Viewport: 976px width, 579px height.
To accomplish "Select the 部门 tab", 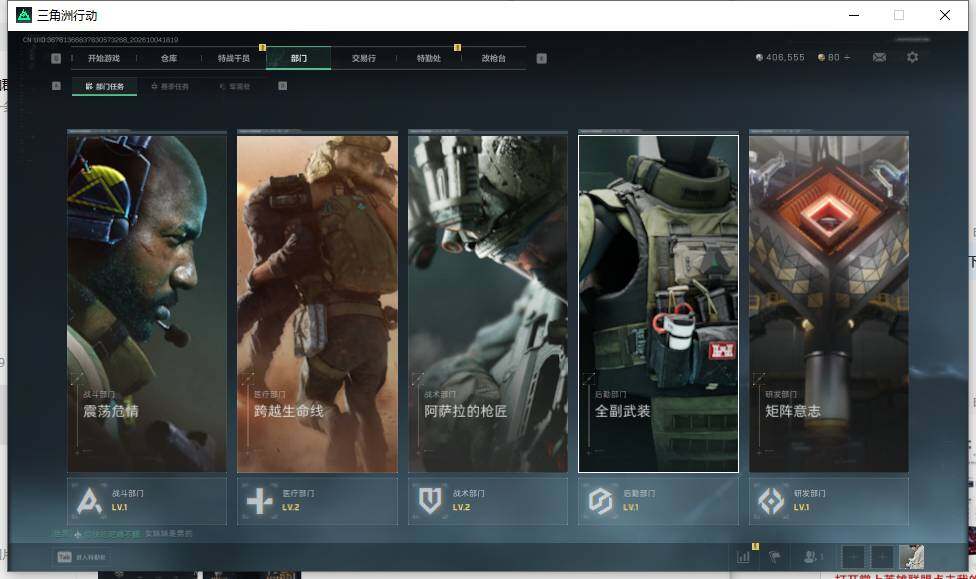I will click(x=299, y=59).
